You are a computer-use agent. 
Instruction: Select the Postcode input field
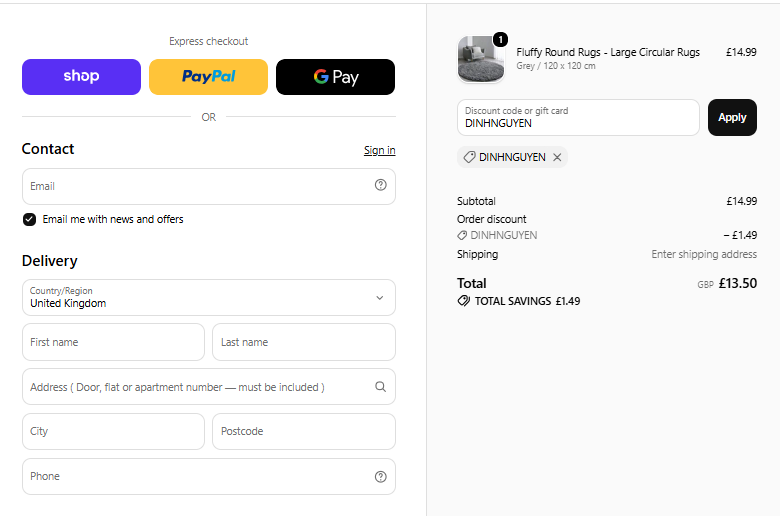304,431
